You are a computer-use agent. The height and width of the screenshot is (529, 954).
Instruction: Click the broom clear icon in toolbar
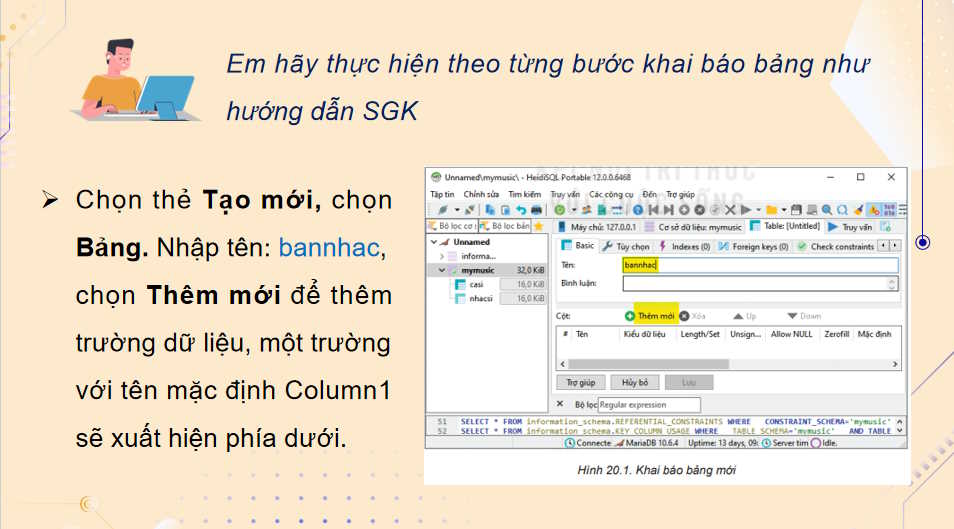pos(858,210)
